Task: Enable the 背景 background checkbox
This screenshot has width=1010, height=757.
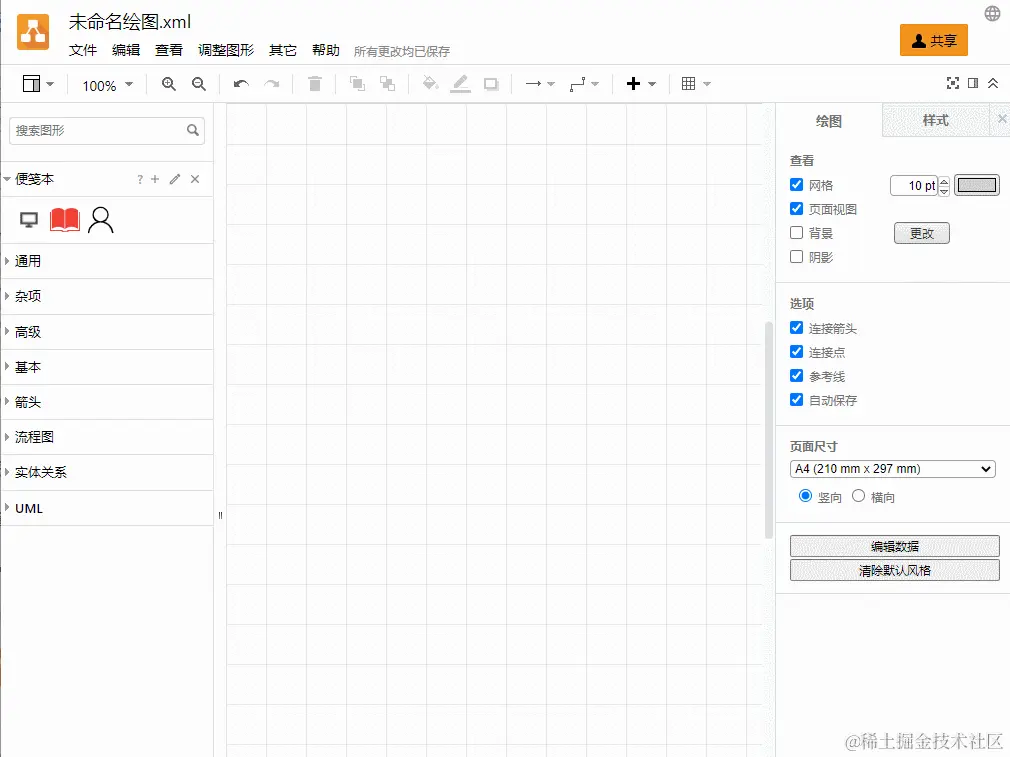Action: pos(797,233)
